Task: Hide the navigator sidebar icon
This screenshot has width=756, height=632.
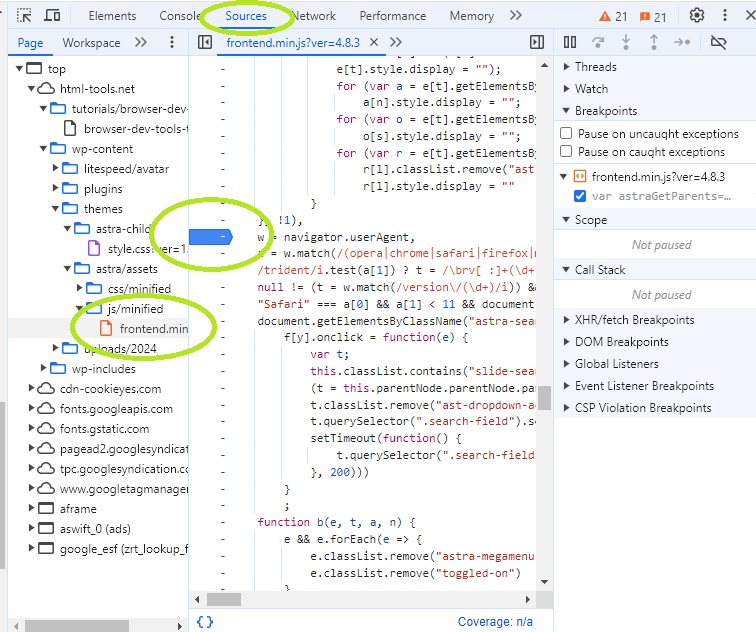Action: (x=204, y=42)
